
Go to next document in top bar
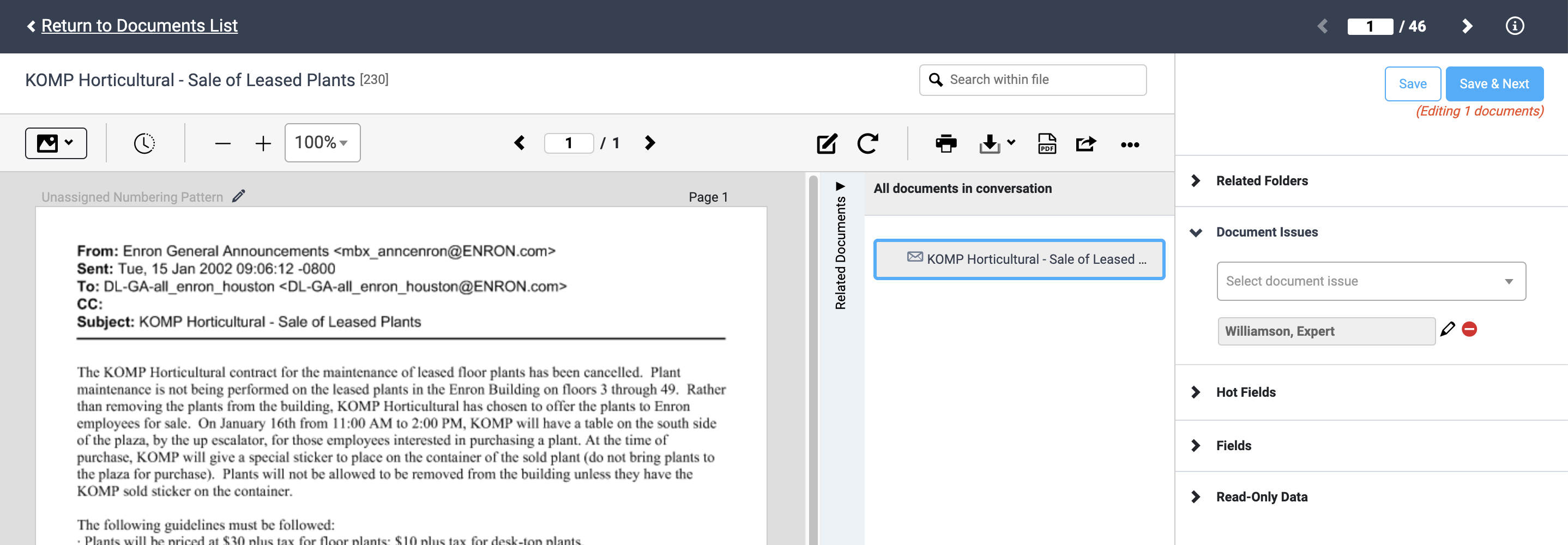(x=1467, y=26)
